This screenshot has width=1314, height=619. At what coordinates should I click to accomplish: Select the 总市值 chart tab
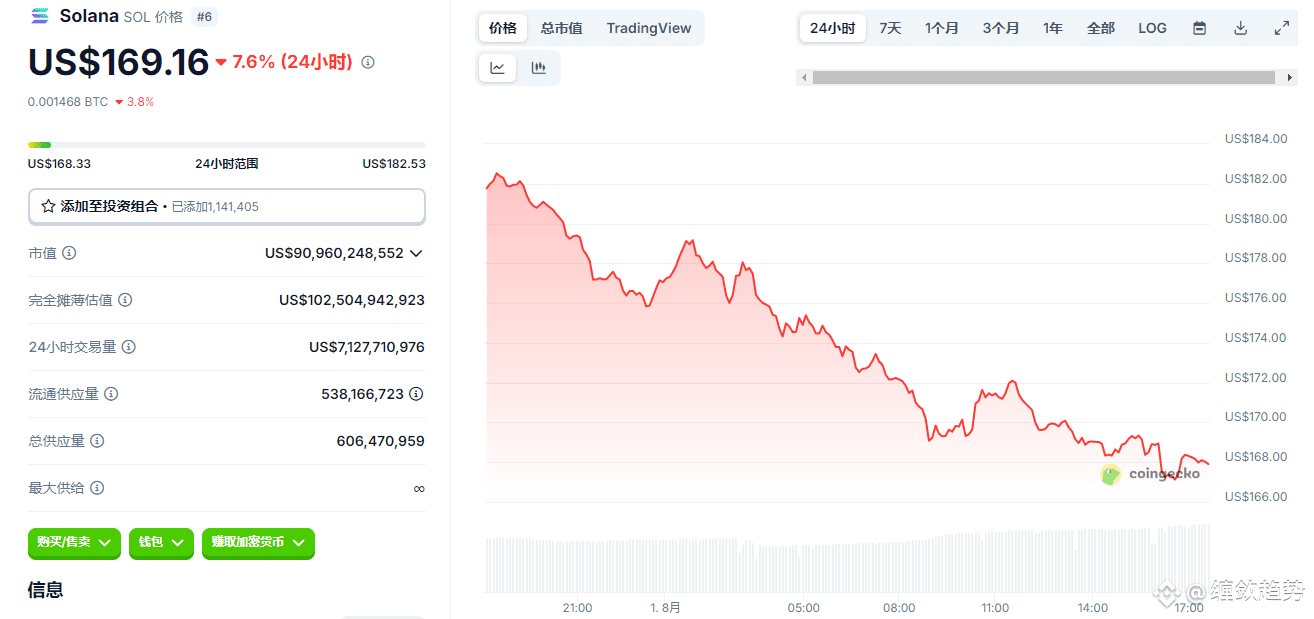[x=562, y=28]
